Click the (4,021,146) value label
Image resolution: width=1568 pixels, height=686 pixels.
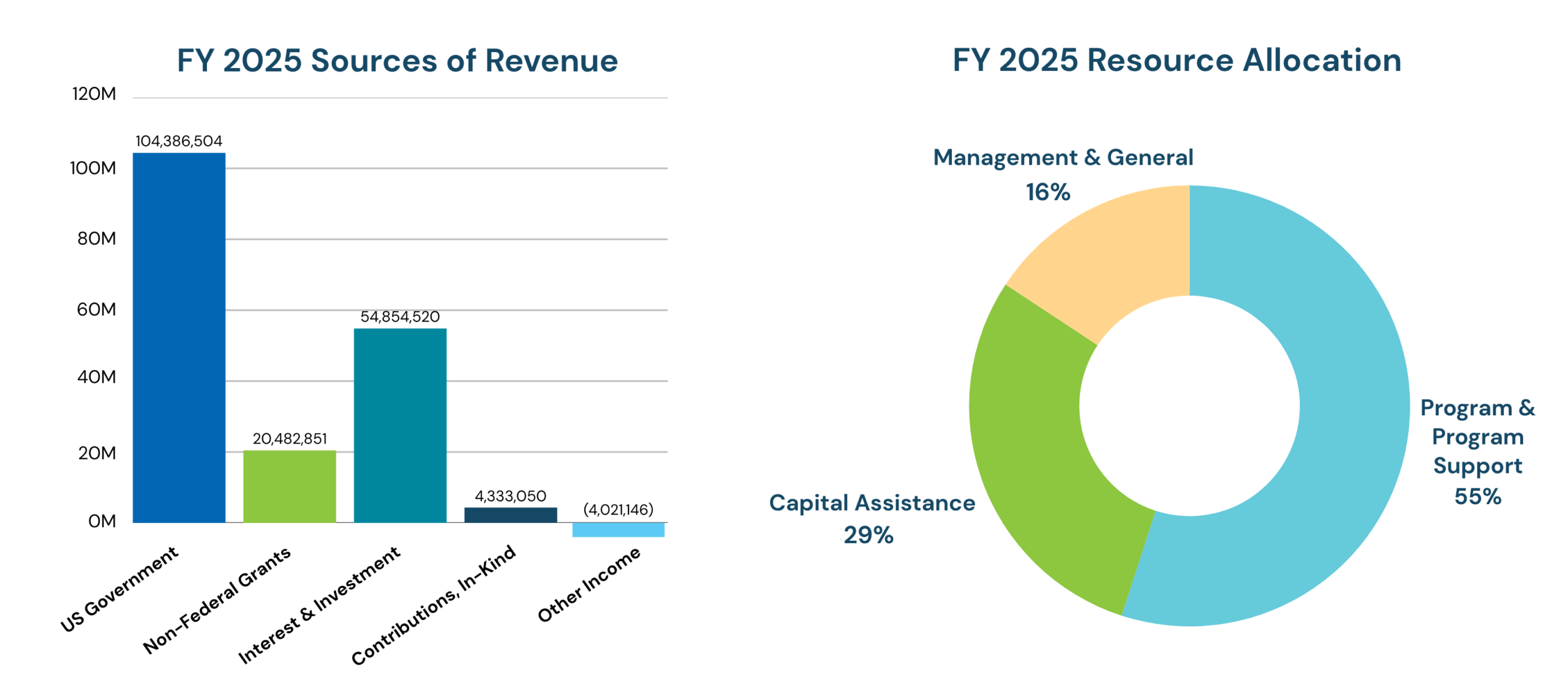click(618, 510)
